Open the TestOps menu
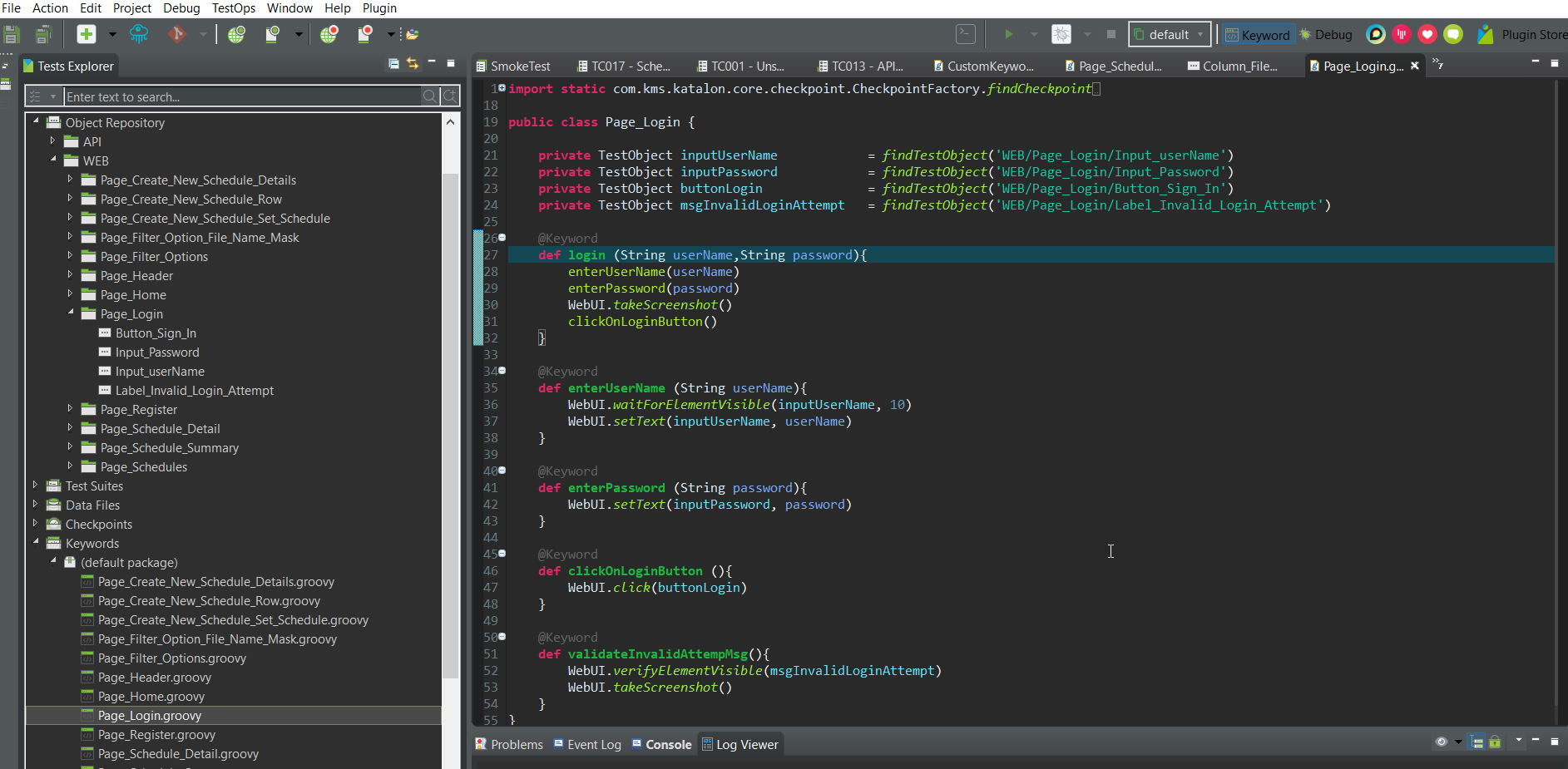 233,8
